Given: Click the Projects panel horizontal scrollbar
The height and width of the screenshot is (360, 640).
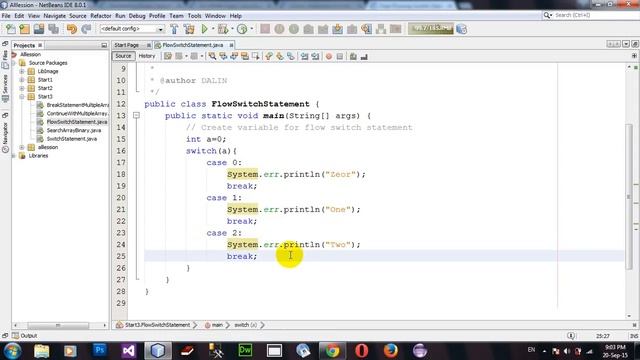Looking at the screenshot, I should tap(58, 325).
